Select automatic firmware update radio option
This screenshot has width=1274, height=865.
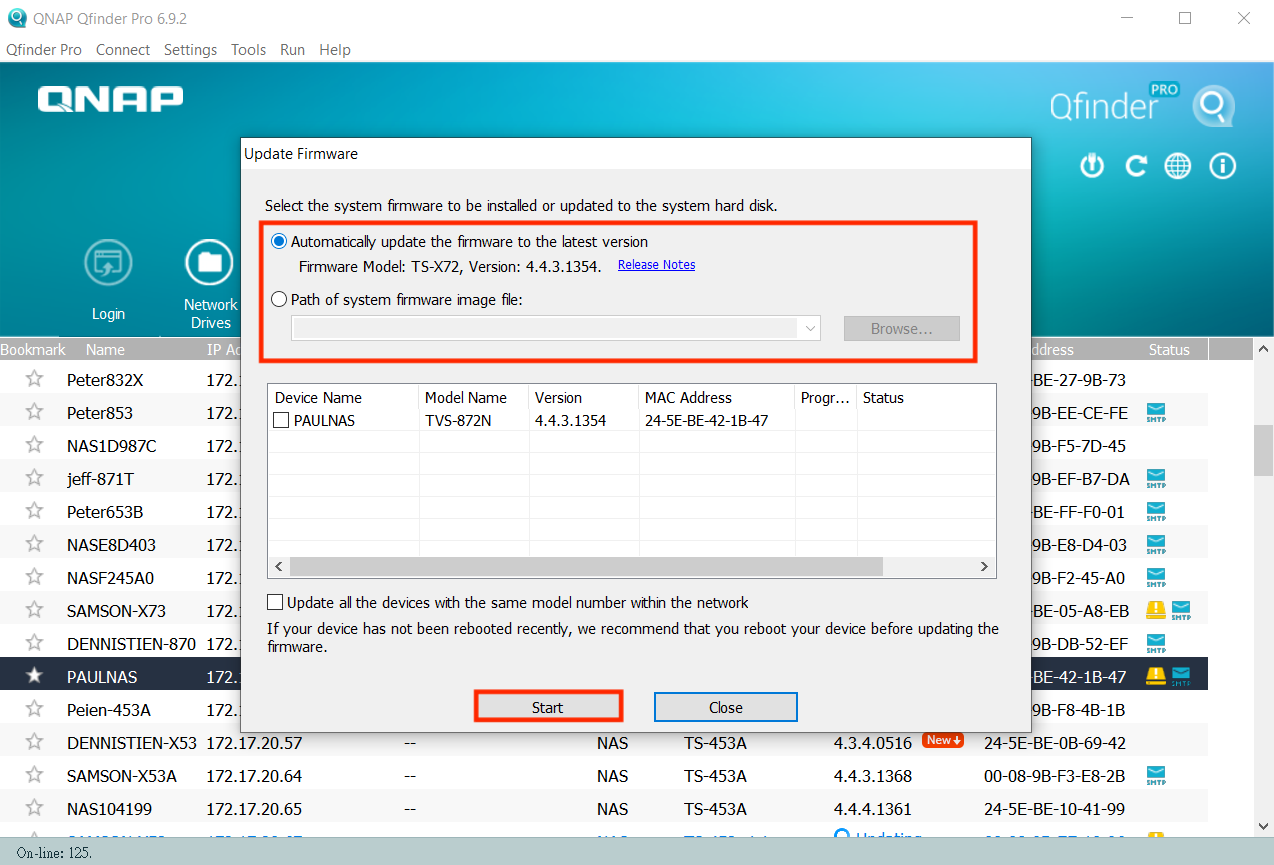pyautogui.click(x=279, y=242)
